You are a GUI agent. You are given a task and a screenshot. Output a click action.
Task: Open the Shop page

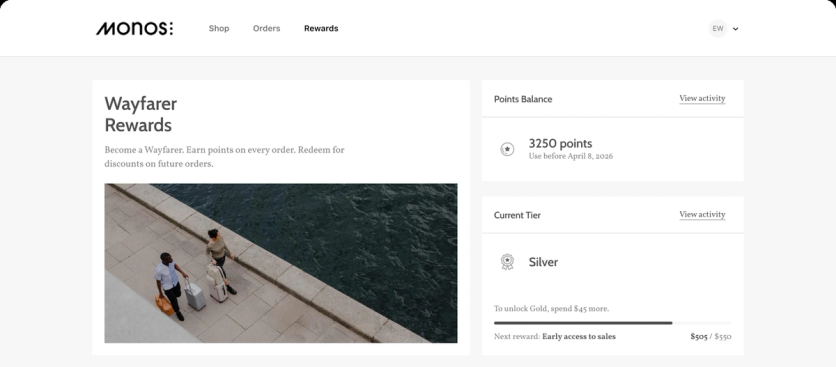coord(219,28)
